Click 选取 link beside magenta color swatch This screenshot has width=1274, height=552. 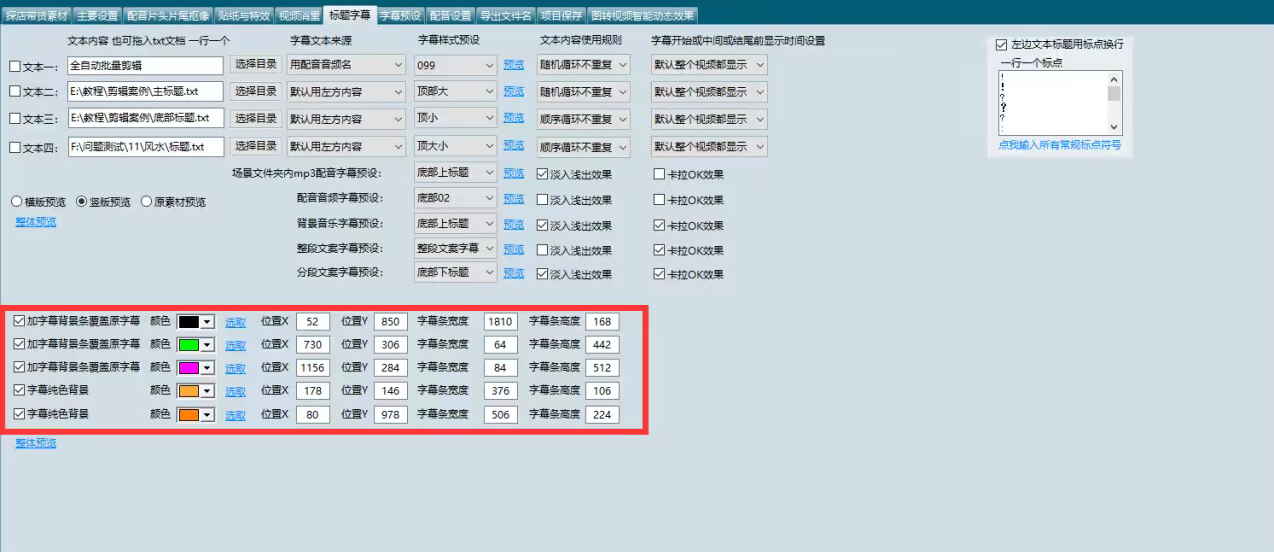235,368
